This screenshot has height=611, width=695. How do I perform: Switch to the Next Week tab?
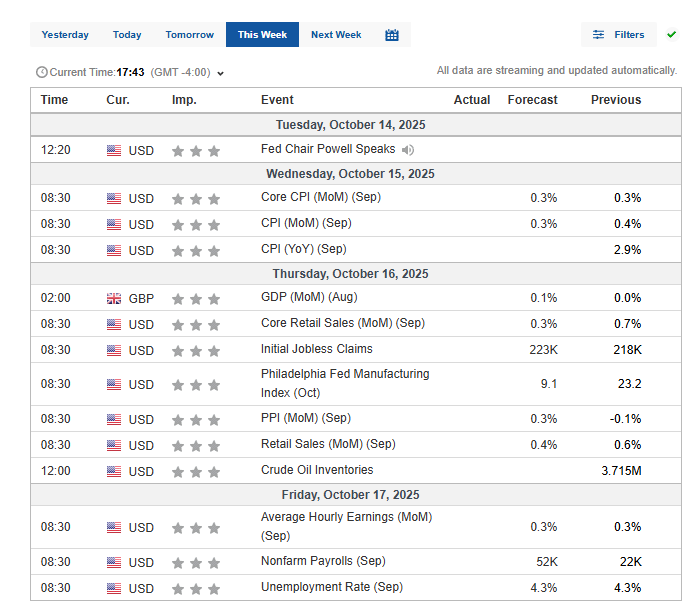[336, 35]
